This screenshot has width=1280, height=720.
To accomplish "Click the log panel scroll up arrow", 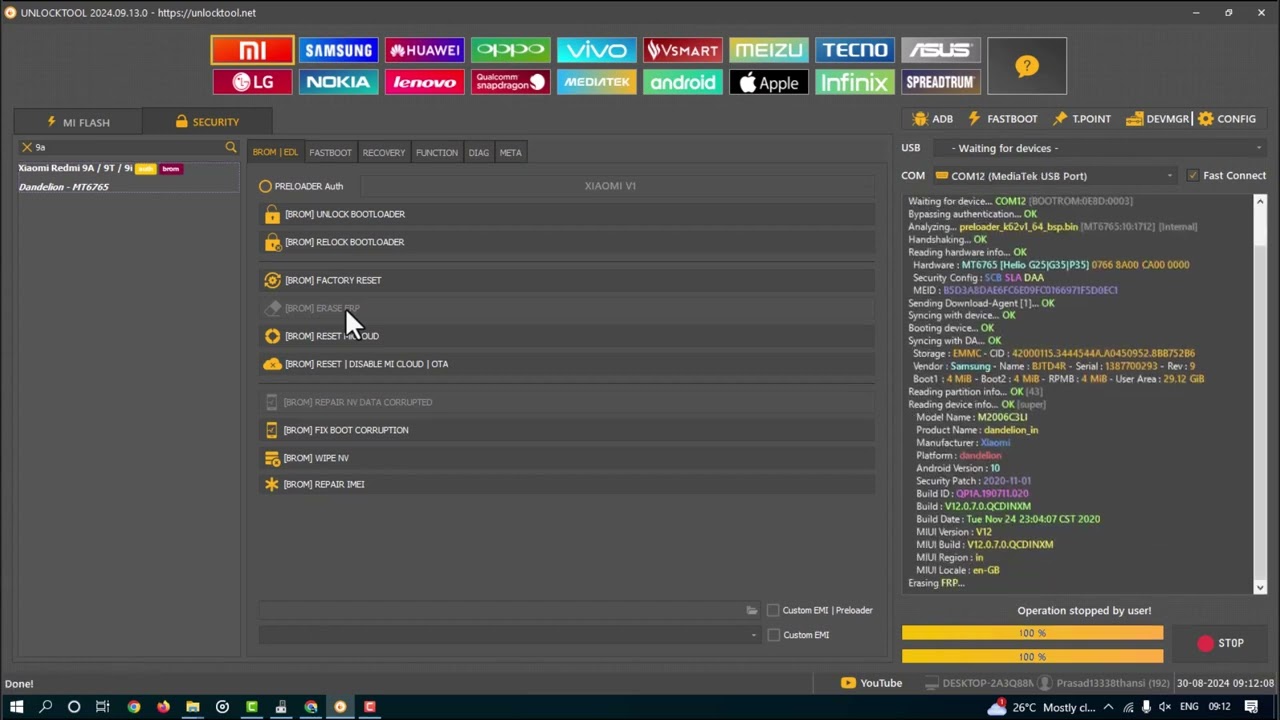I will point(1260,201).
